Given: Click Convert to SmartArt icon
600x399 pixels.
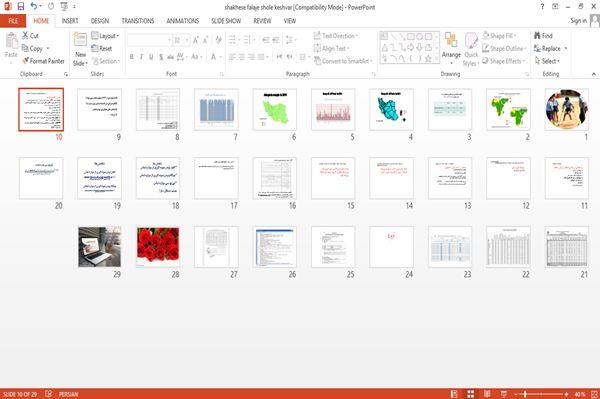Looking at the screenshot, I should 317,61.
